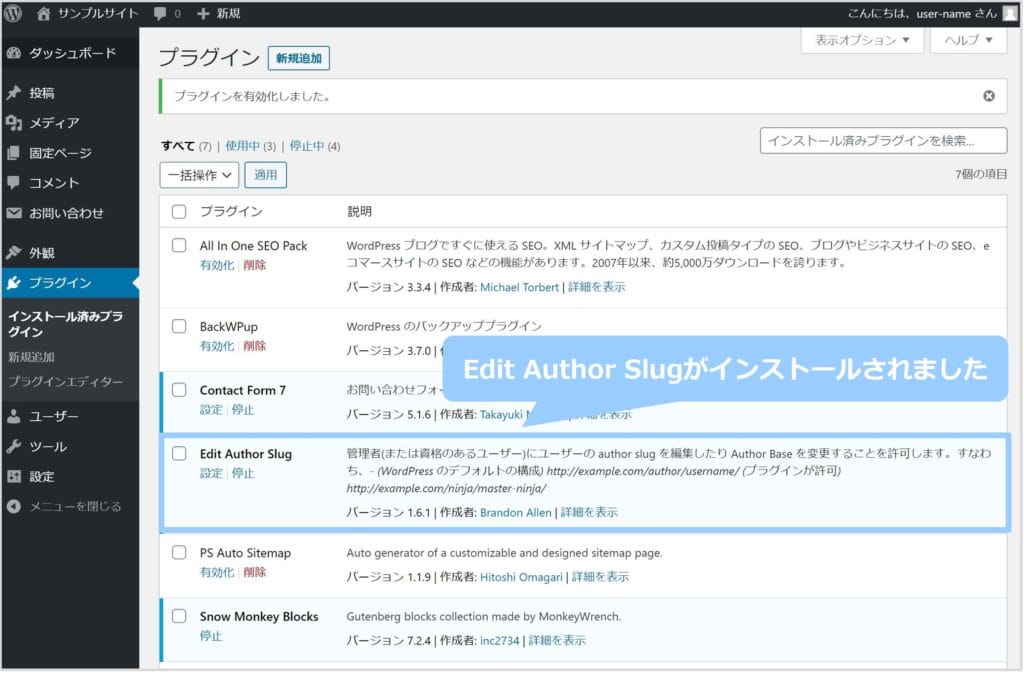Click the 投稿 pushpin icon in sidebar
Screen dimensions: 1024x673
tap(14, 93)
